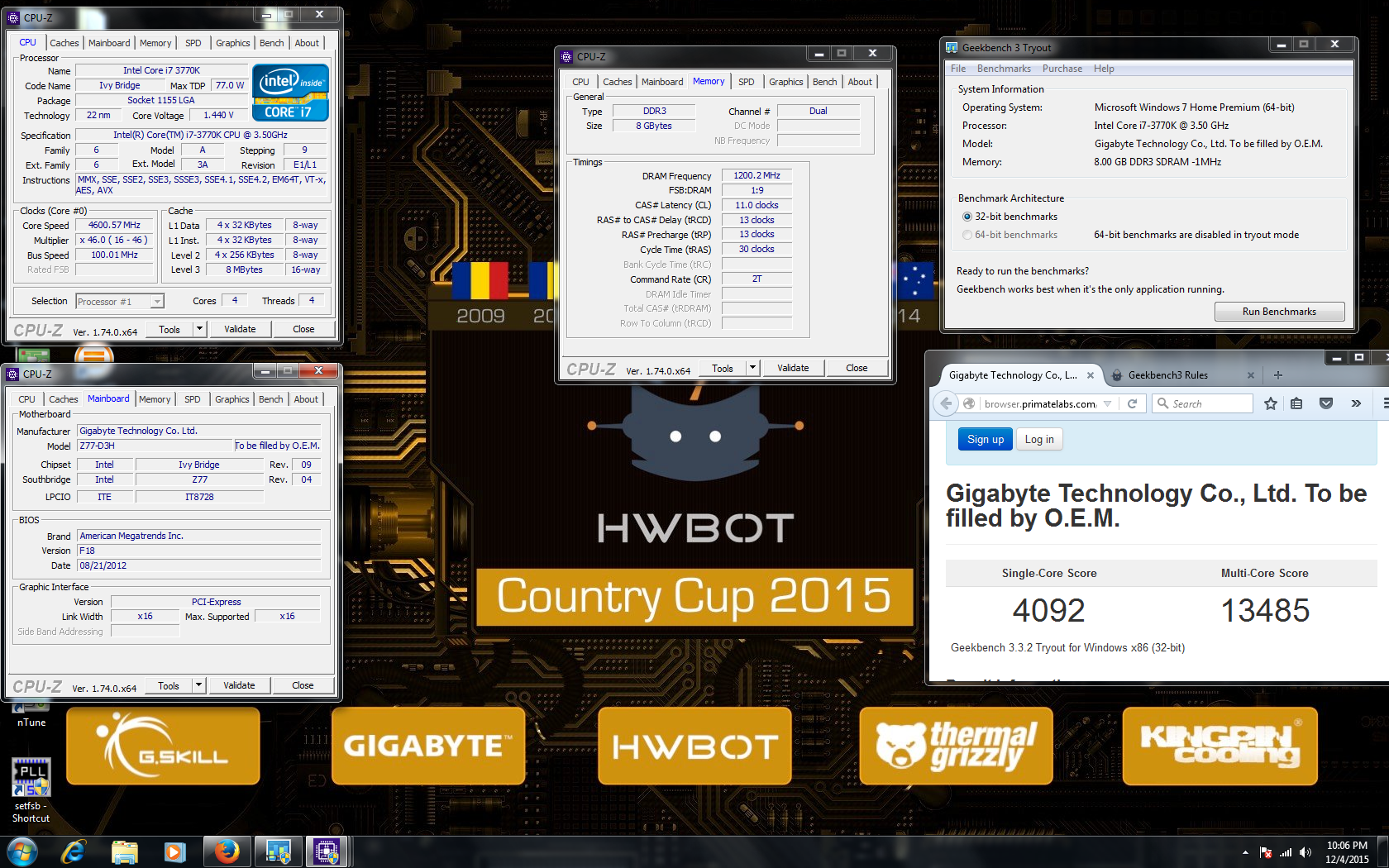This screenshot has width=1389, height=868.
Task: Close the Gigabyte Technology browser tab
Action: coord(1091,375)
